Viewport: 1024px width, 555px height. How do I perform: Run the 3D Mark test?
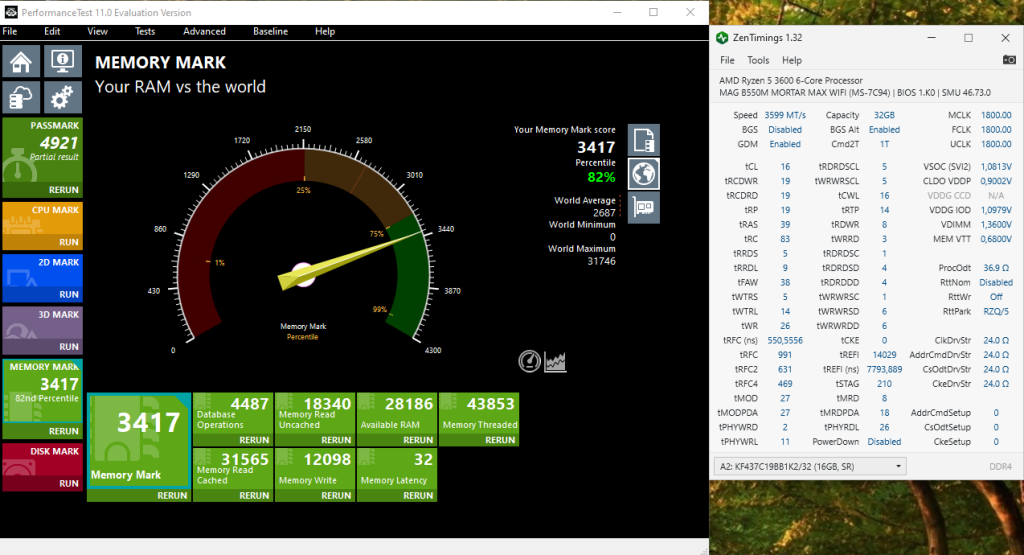click(x=69, y=347)
